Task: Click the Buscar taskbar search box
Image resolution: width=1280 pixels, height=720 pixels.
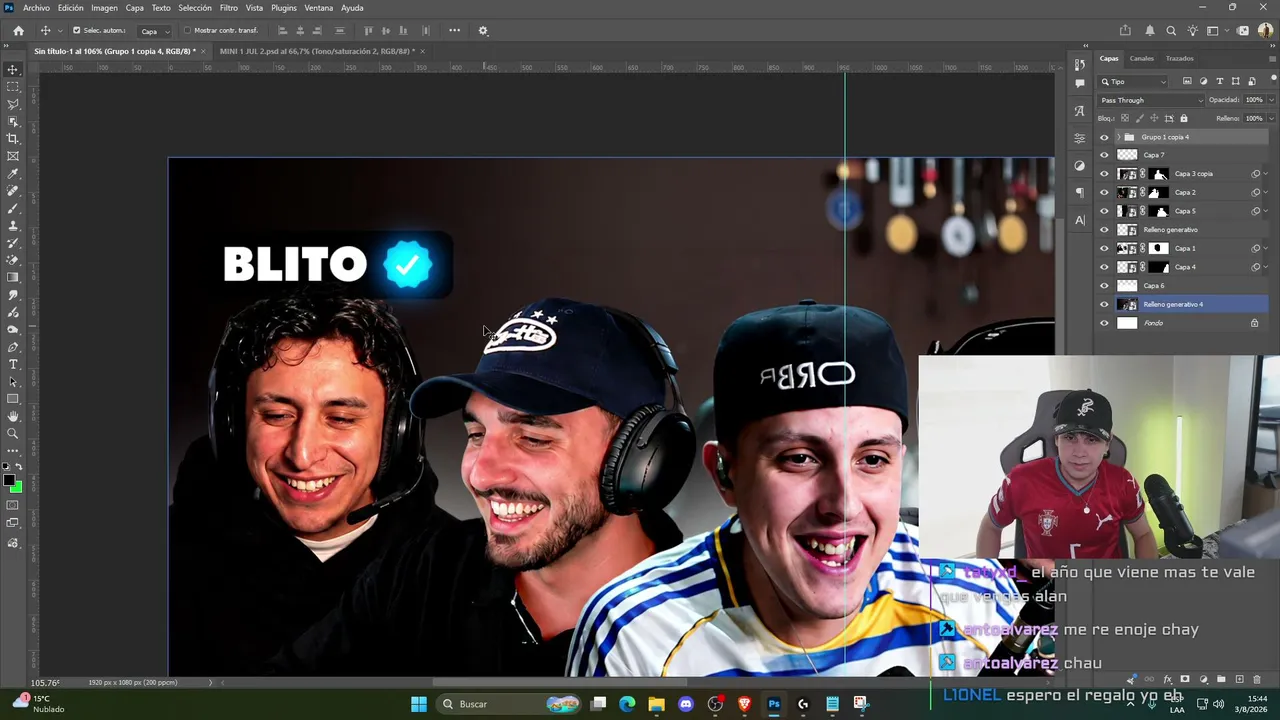Action: (x=510, y=704)
